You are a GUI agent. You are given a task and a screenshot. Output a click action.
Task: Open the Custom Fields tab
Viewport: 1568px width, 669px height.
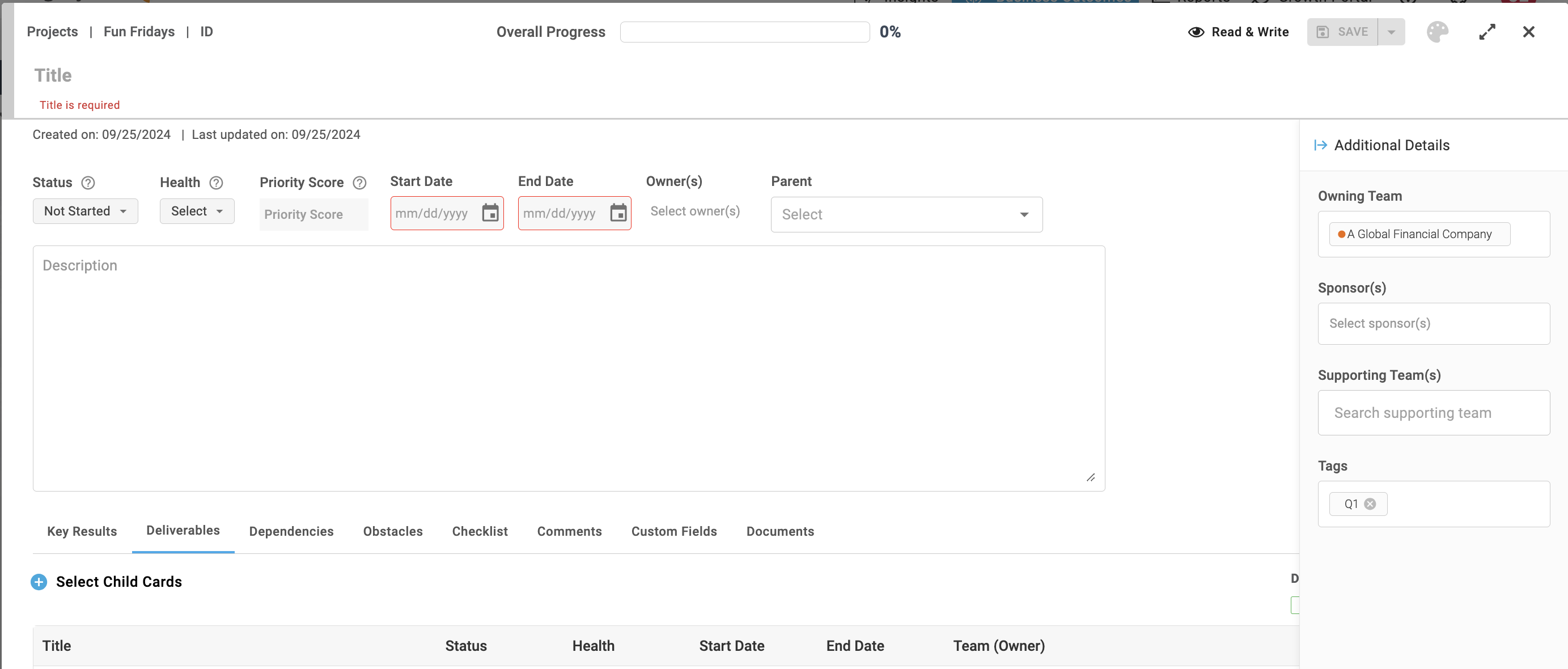(674, 531)
